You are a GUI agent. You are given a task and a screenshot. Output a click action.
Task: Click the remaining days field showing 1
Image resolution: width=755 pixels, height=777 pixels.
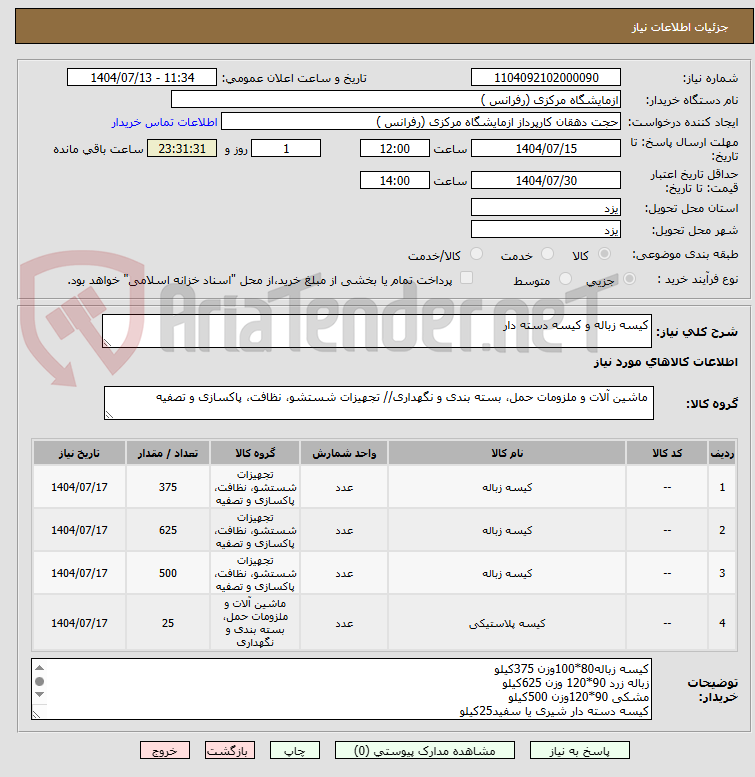tap(286, 148)
